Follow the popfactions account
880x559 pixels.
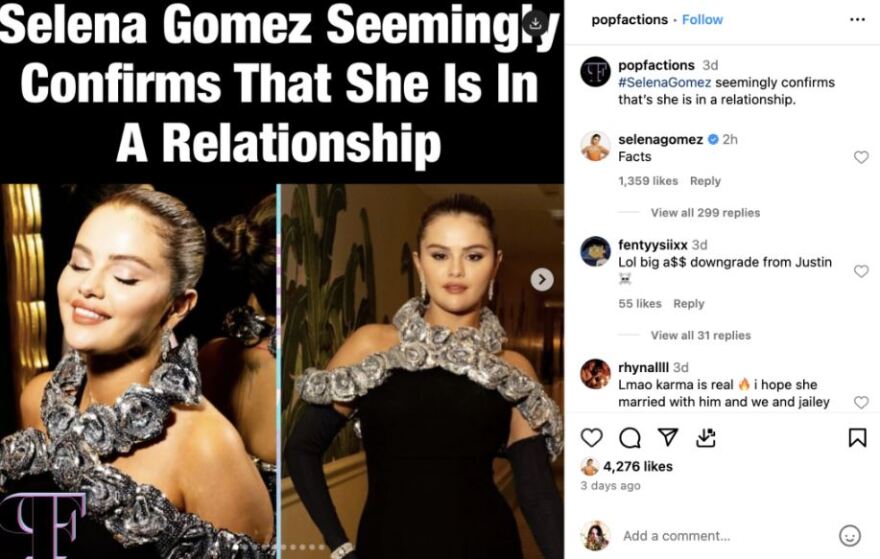pos(702,19)
